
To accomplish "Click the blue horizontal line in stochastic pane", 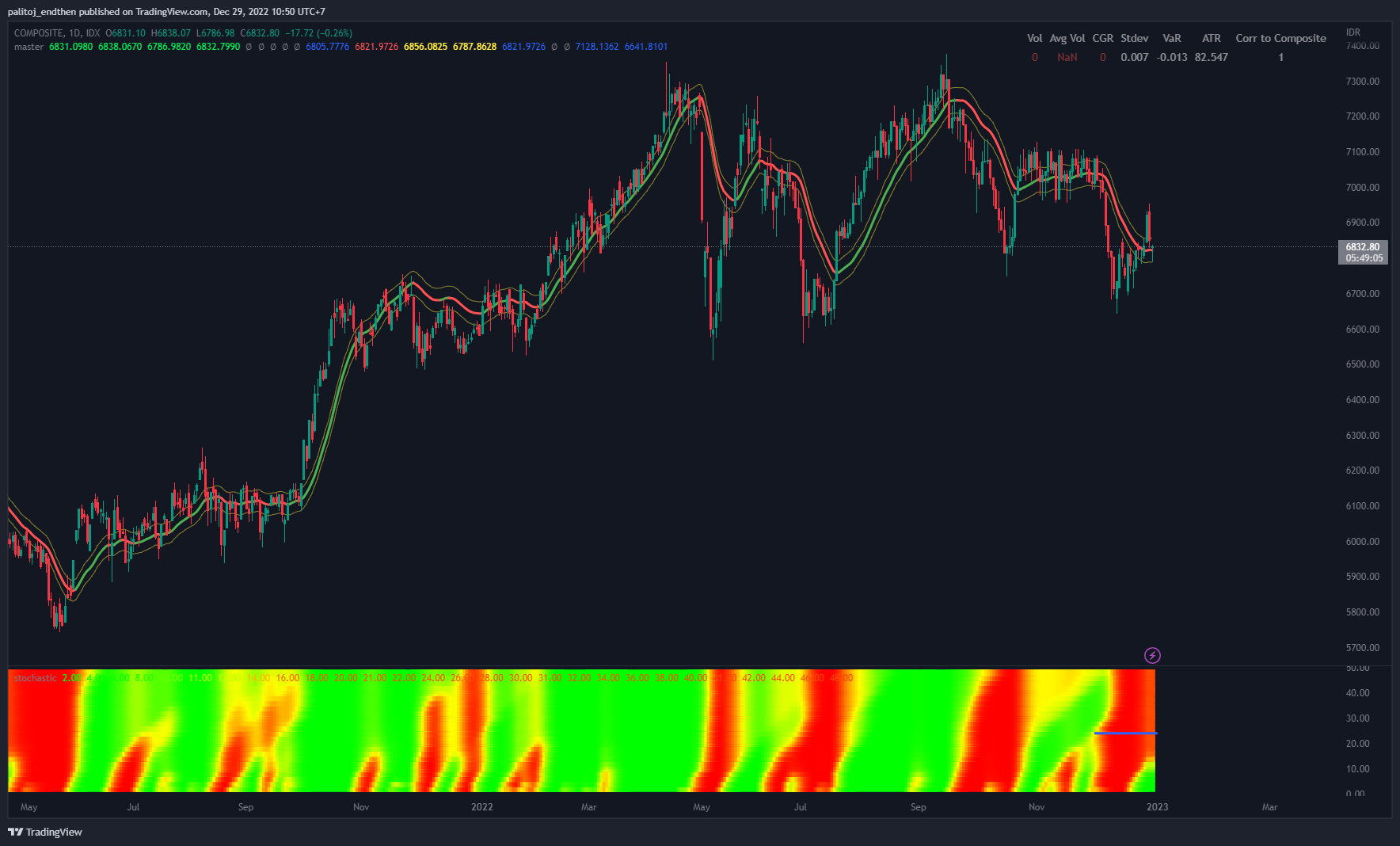I will 1125,734.
